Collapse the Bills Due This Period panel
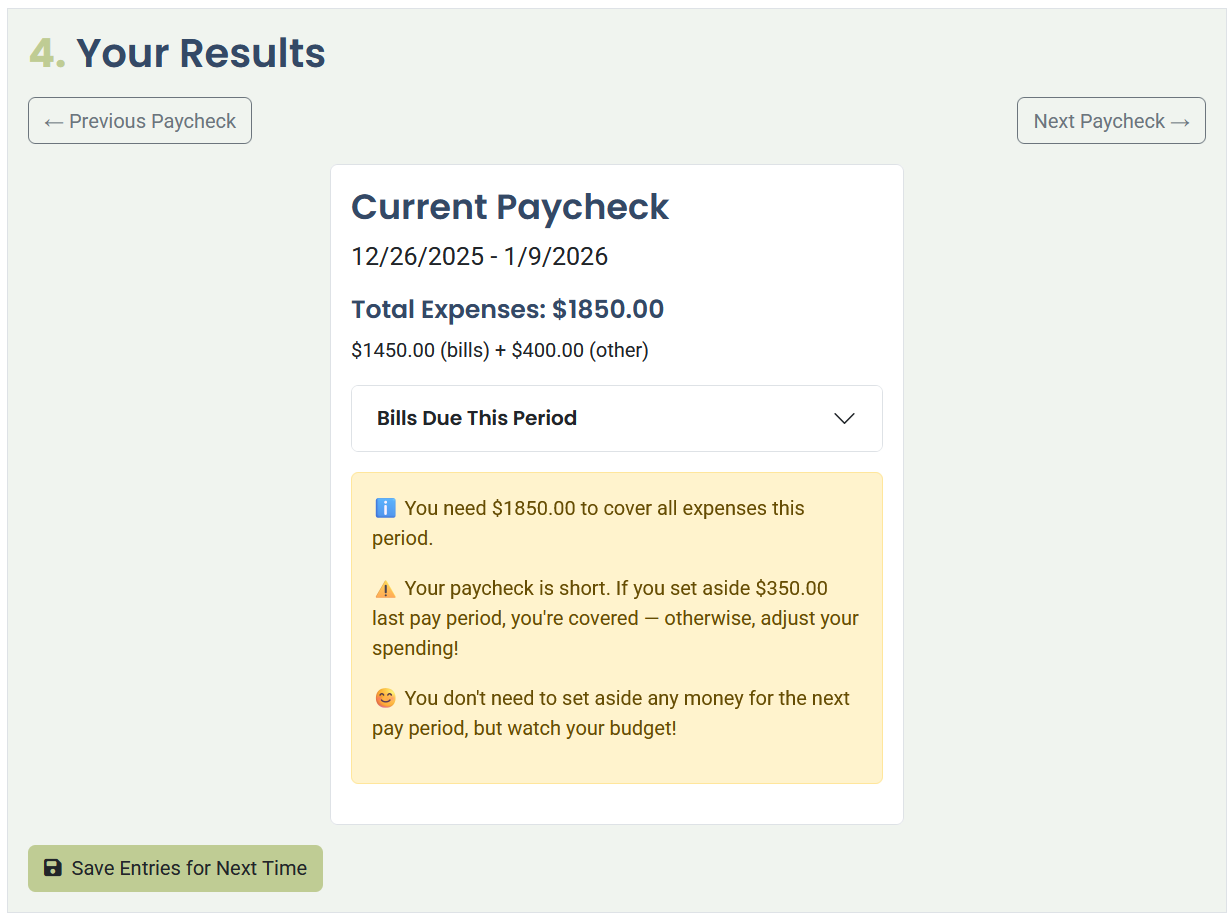1232x920 pixels. tap(617, 418)
